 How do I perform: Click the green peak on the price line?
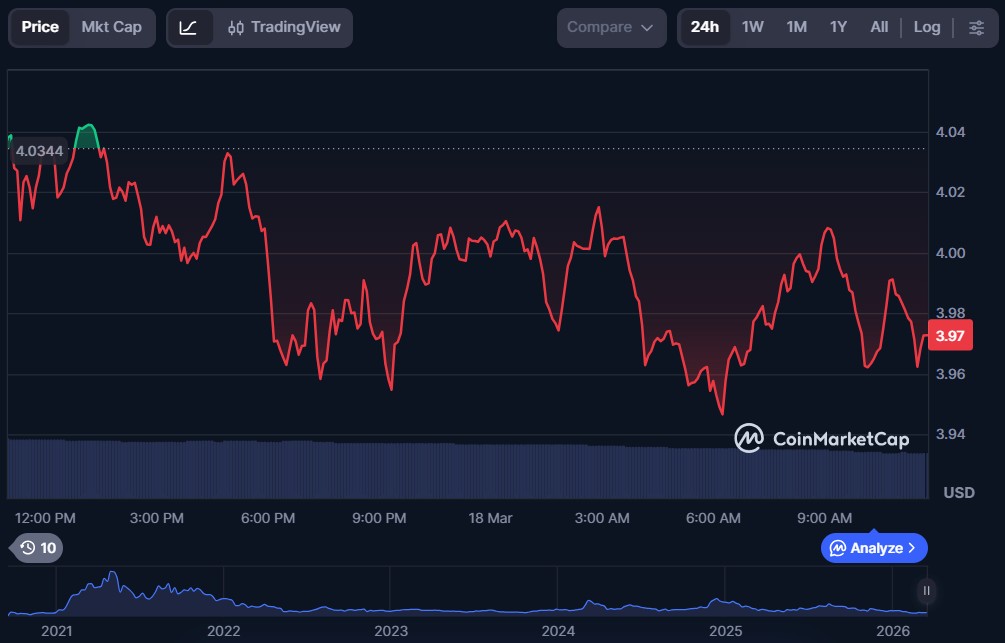point(88,128)
